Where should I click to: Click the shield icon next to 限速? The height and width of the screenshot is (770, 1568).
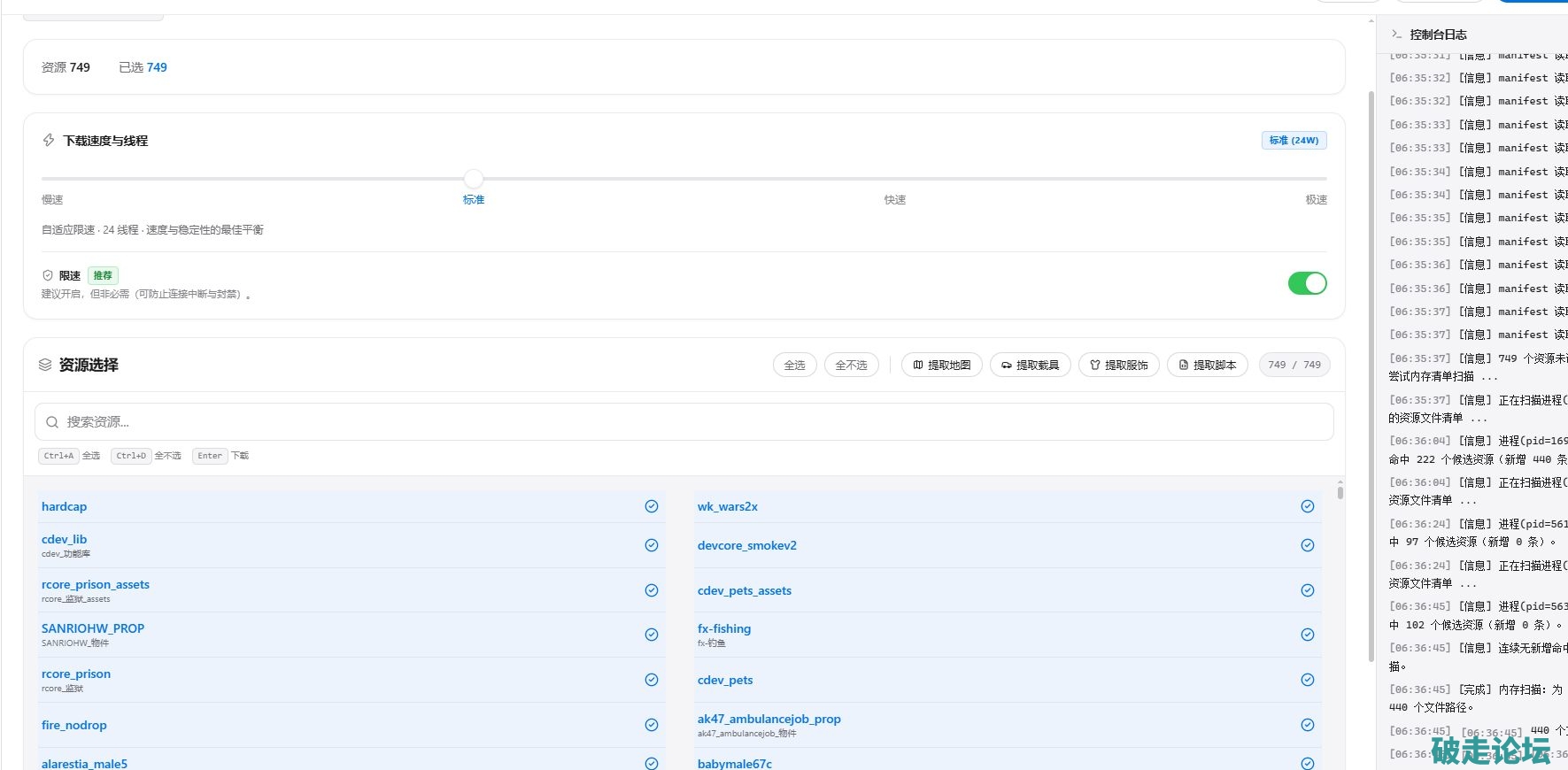click(x=48, y=275)
